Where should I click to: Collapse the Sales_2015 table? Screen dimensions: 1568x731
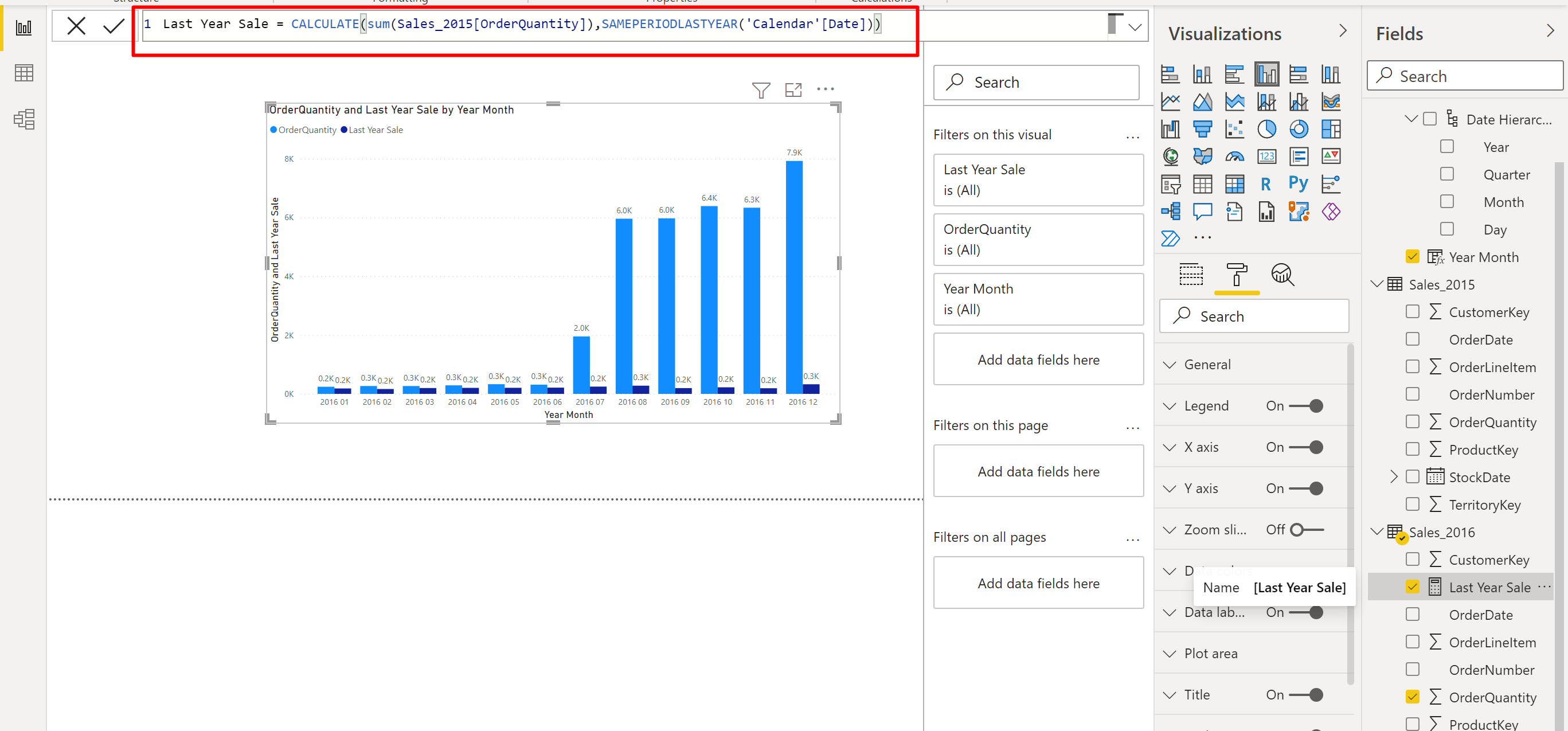click(x=1377, y=284)
